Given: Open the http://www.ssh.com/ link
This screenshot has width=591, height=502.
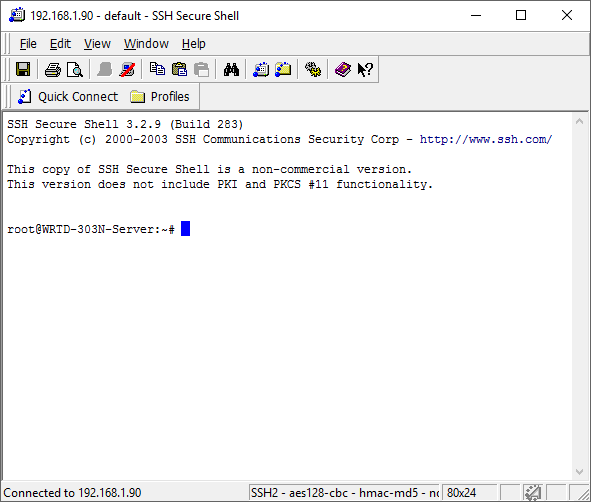Looking at the screenshot, I should pyautogui.click(x=486, y=139).
